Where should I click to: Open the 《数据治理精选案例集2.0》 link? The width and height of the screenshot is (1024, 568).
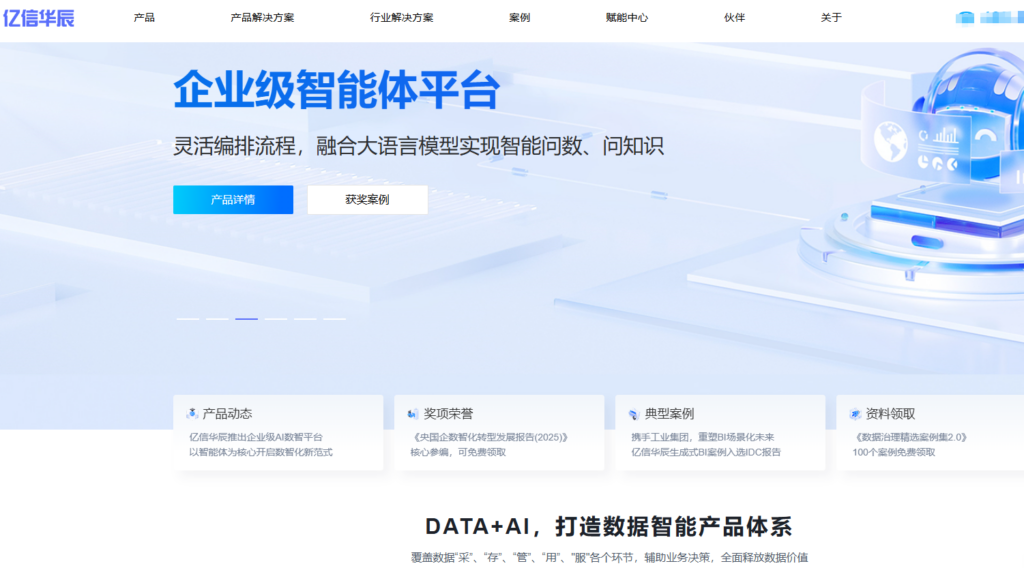pyautogui.click(x=910, y=437)
